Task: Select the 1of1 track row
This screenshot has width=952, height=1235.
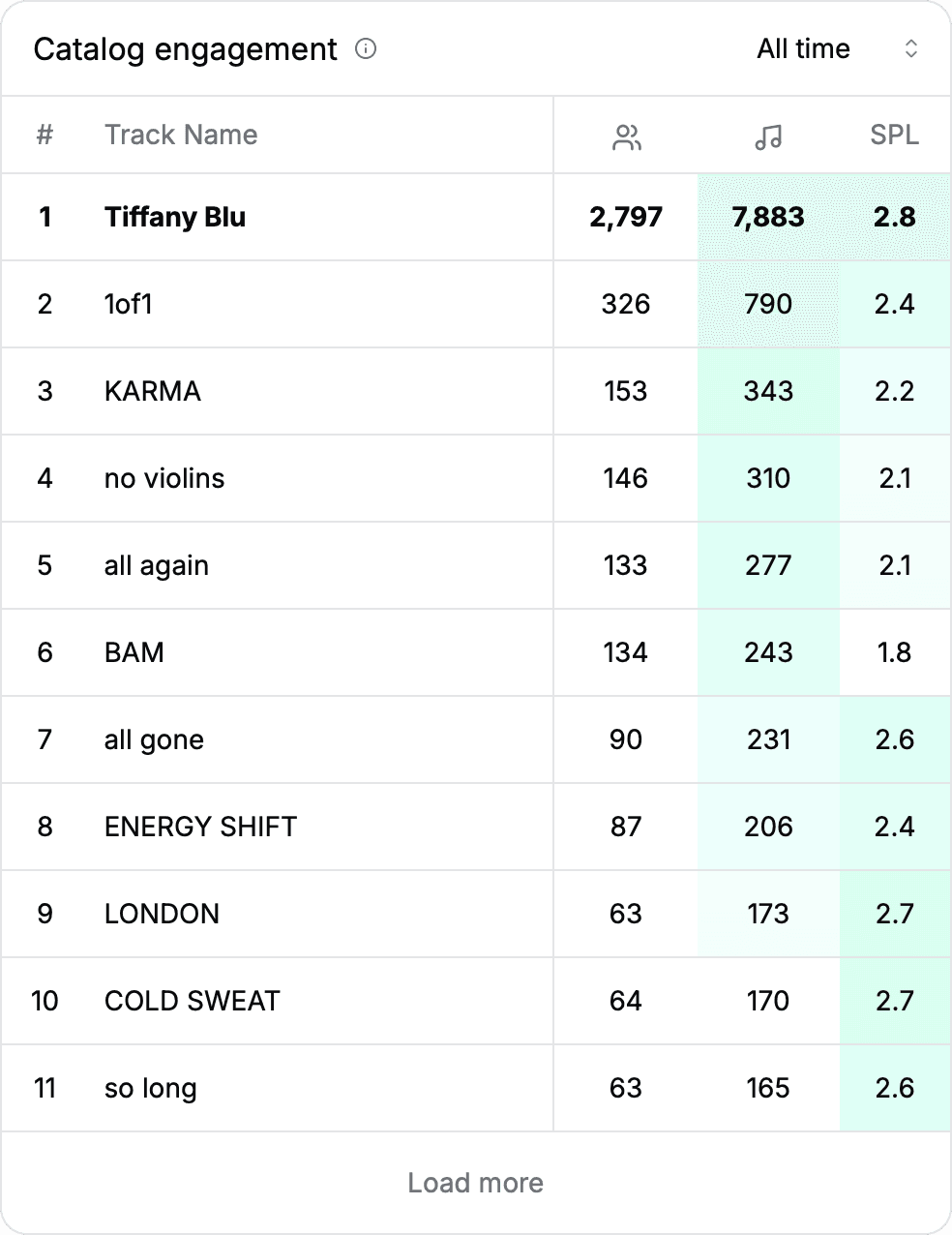Action: click(x=129, y=304)
